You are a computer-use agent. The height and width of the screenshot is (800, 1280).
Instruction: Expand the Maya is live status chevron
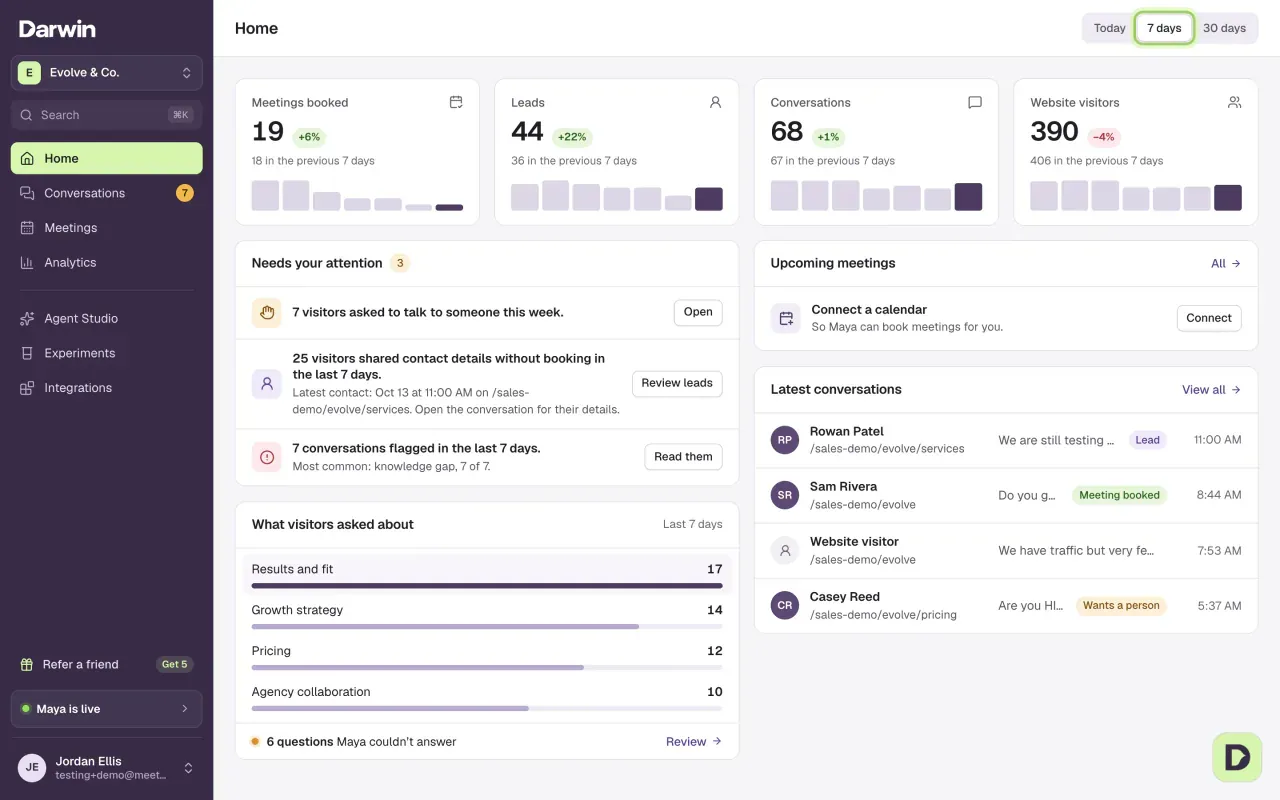point(184,709)
